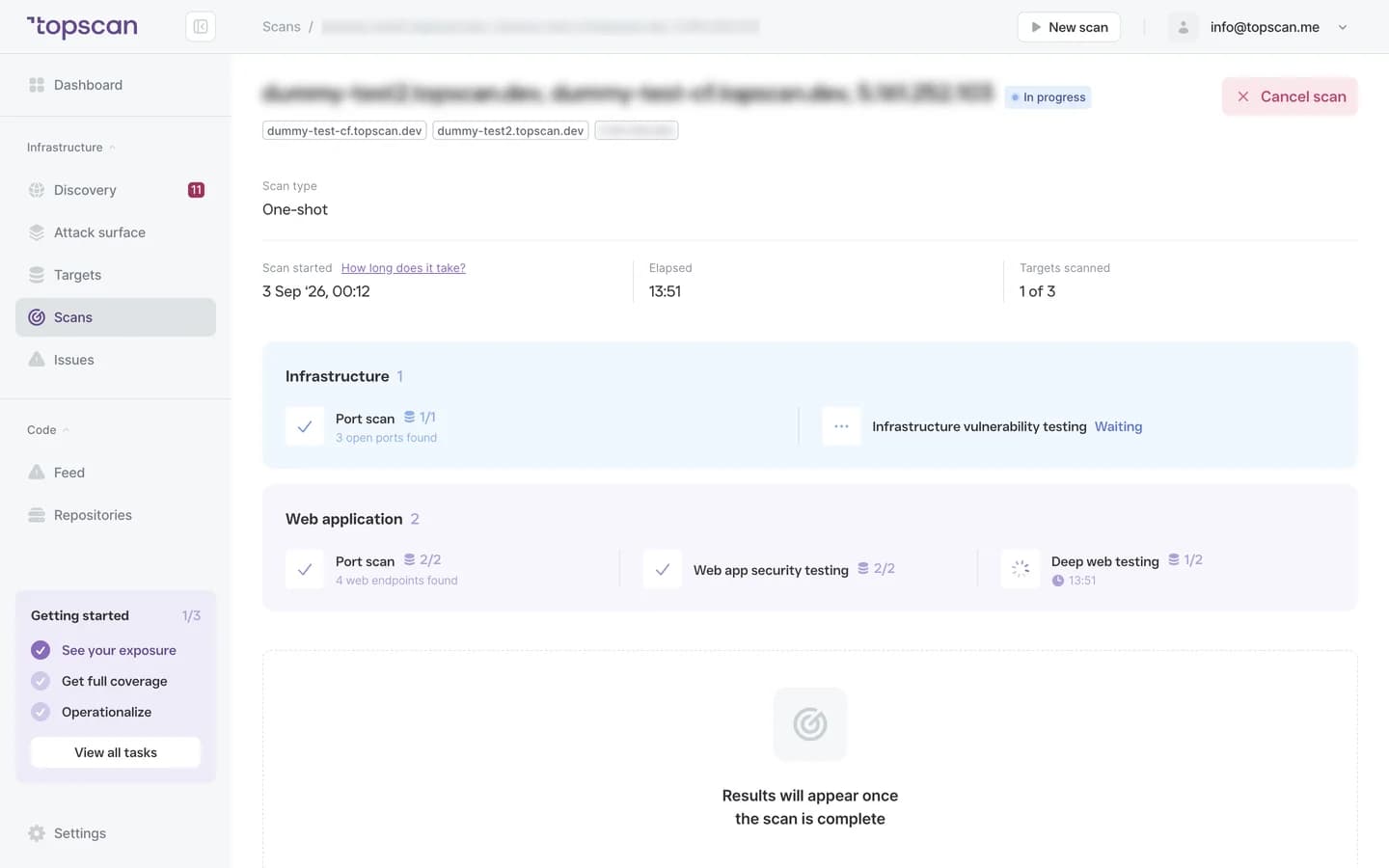Screen dimensions: 1389x868
Task: Click the In progress status badge
Action: coord(1048,97)
